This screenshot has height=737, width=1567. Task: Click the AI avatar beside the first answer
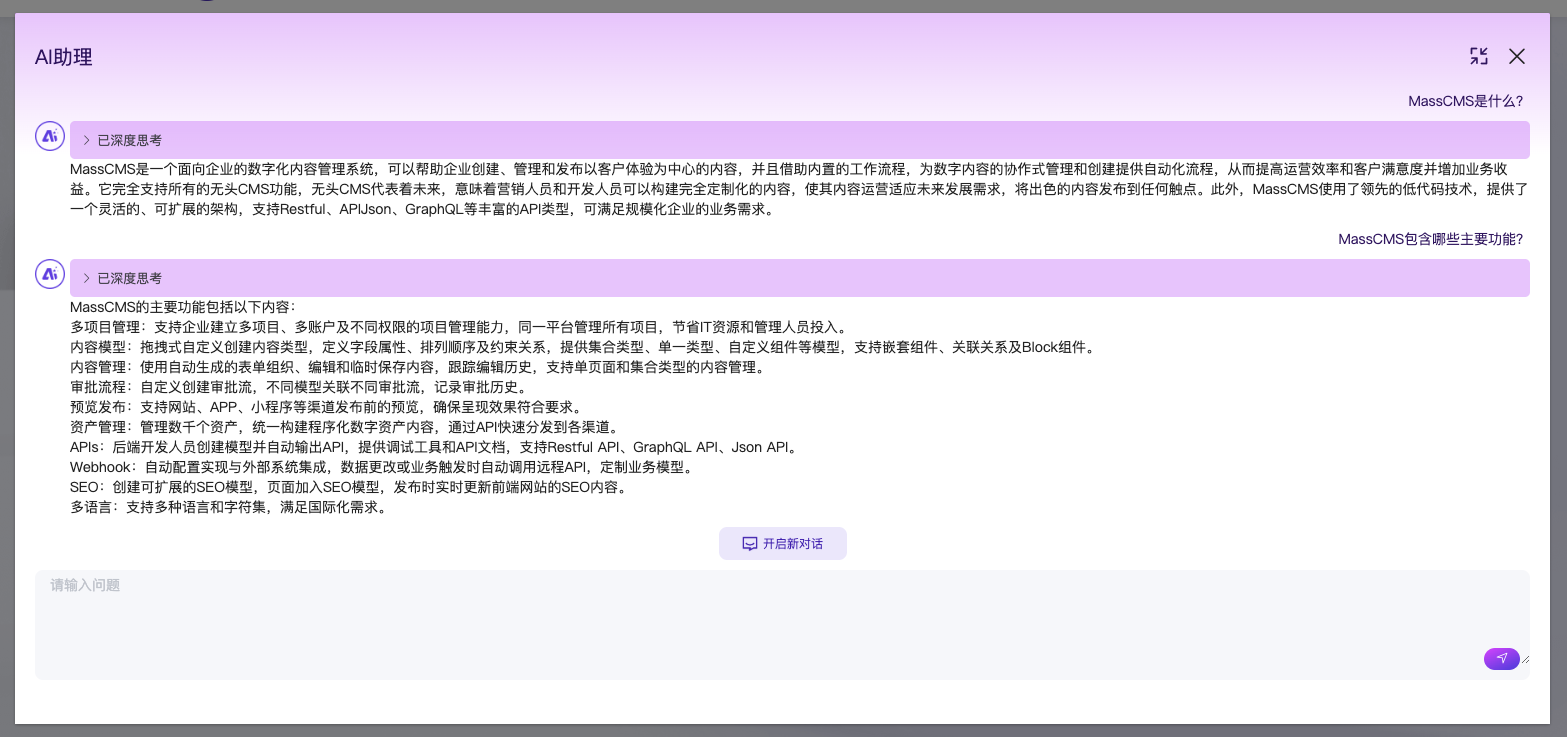coord(50,136)
